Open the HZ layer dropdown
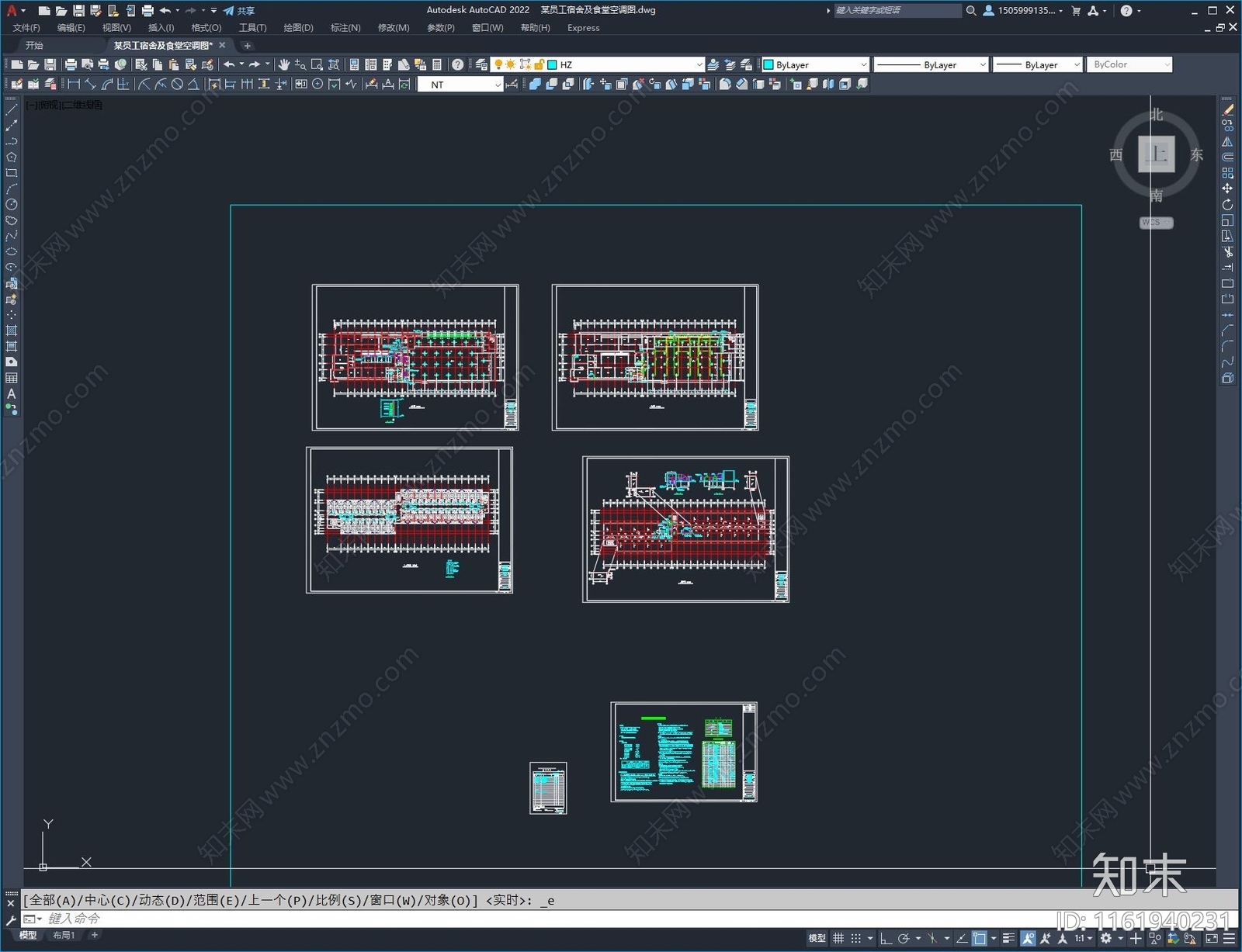1242x952 pixels. coord(624,64)
